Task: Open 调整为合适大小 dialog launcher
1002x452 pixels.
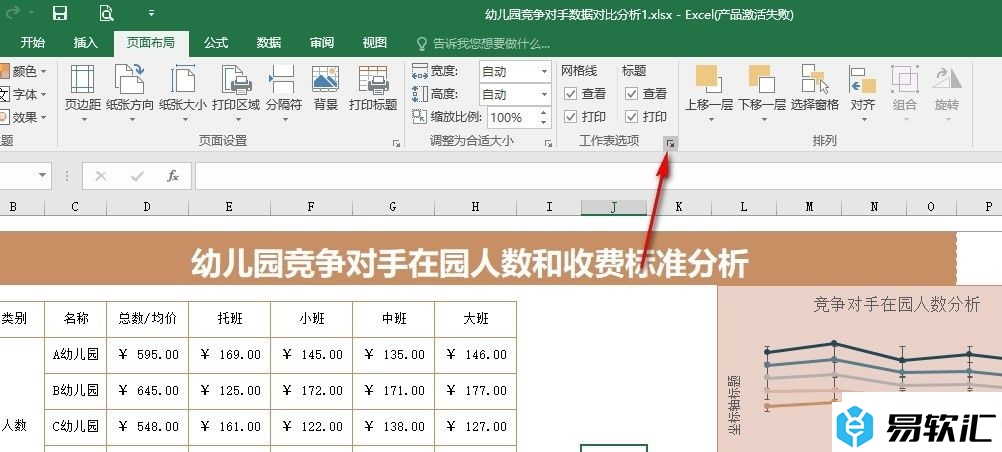Action: 548,144
